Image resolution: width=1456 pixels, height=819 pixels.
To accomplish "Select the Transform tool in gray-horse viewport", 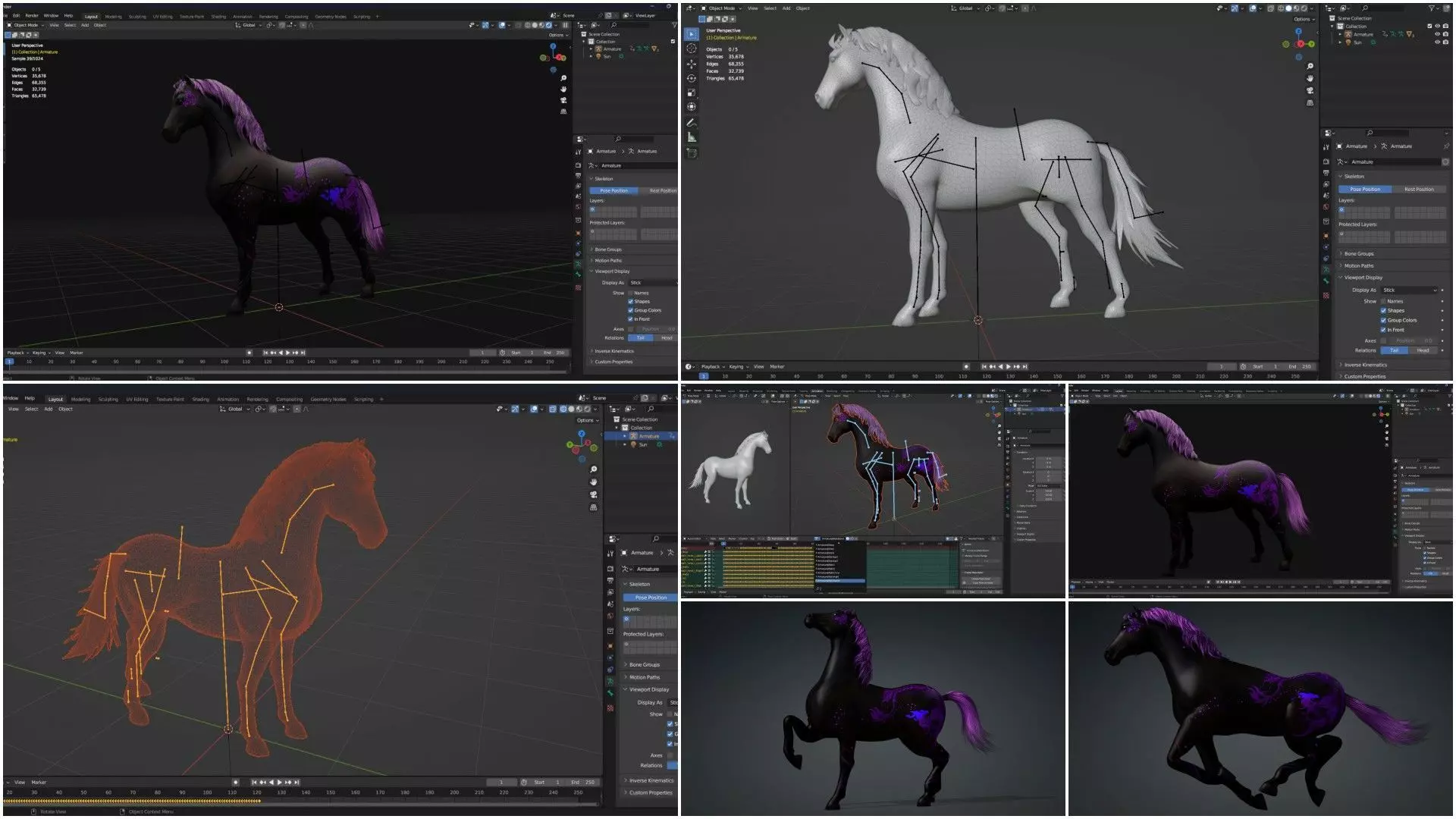I will pos(691,107).
